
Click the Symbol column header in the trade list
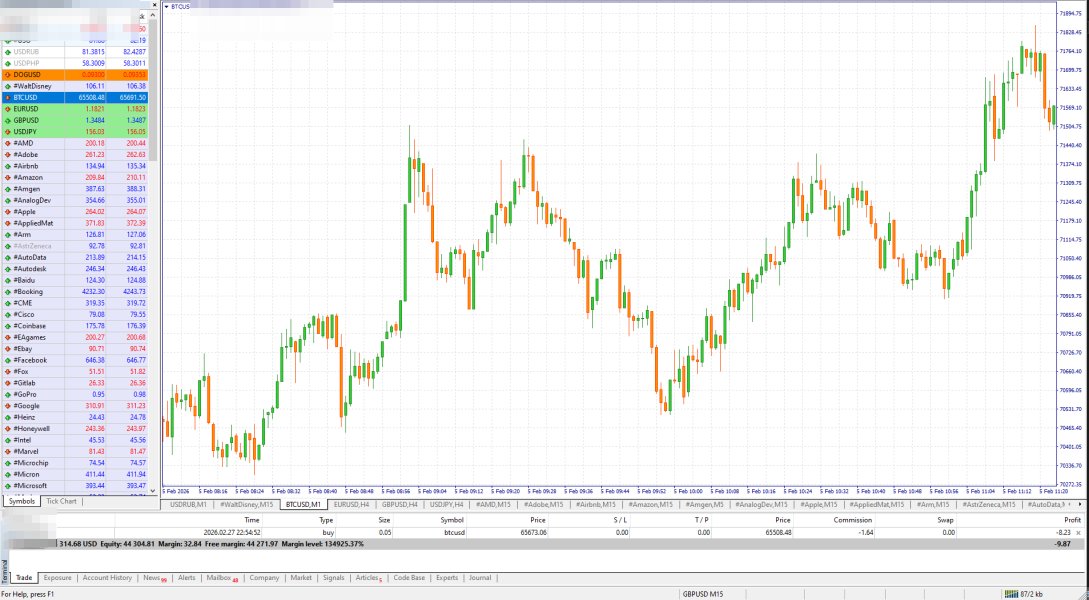pyautogui.click(x=452, y=520)
